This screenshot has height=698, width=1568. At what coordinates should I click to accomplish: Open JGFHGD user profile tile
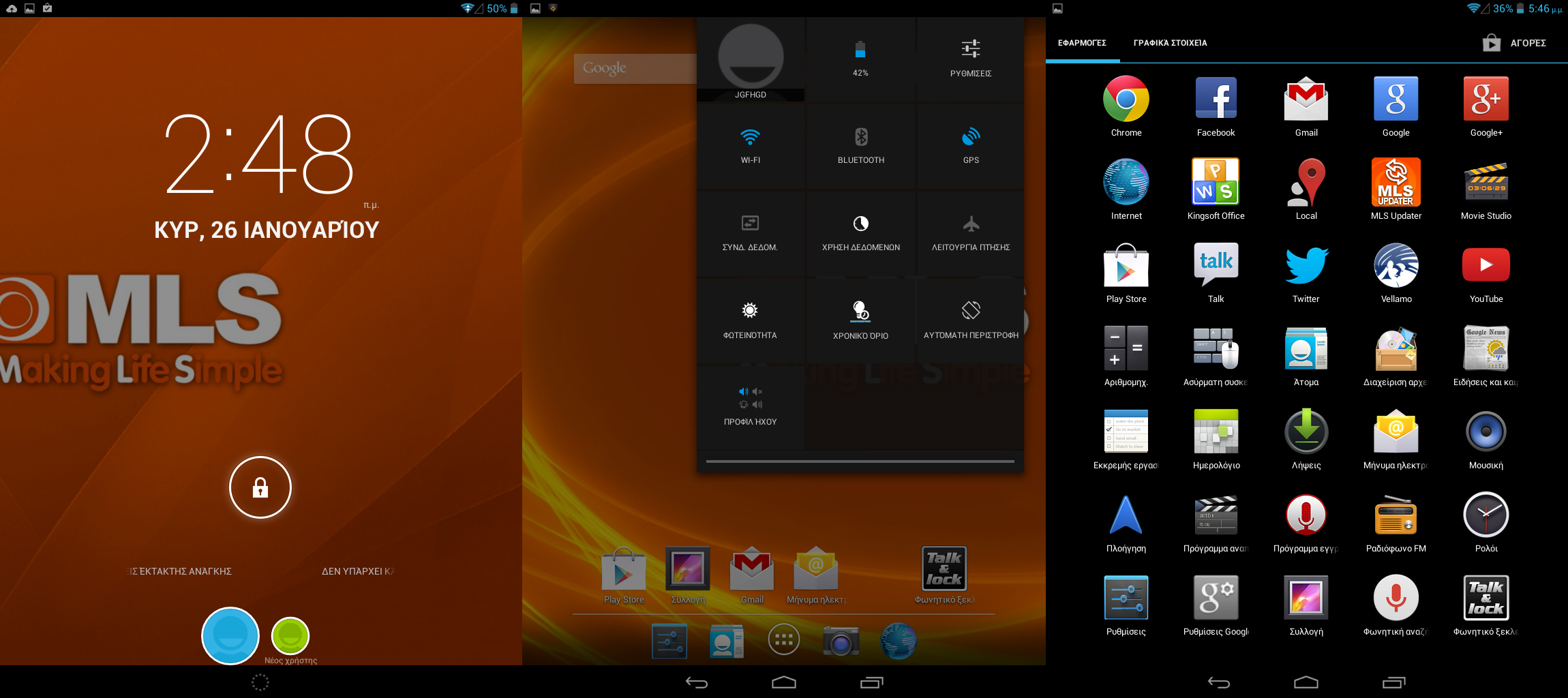click(751, 59)
